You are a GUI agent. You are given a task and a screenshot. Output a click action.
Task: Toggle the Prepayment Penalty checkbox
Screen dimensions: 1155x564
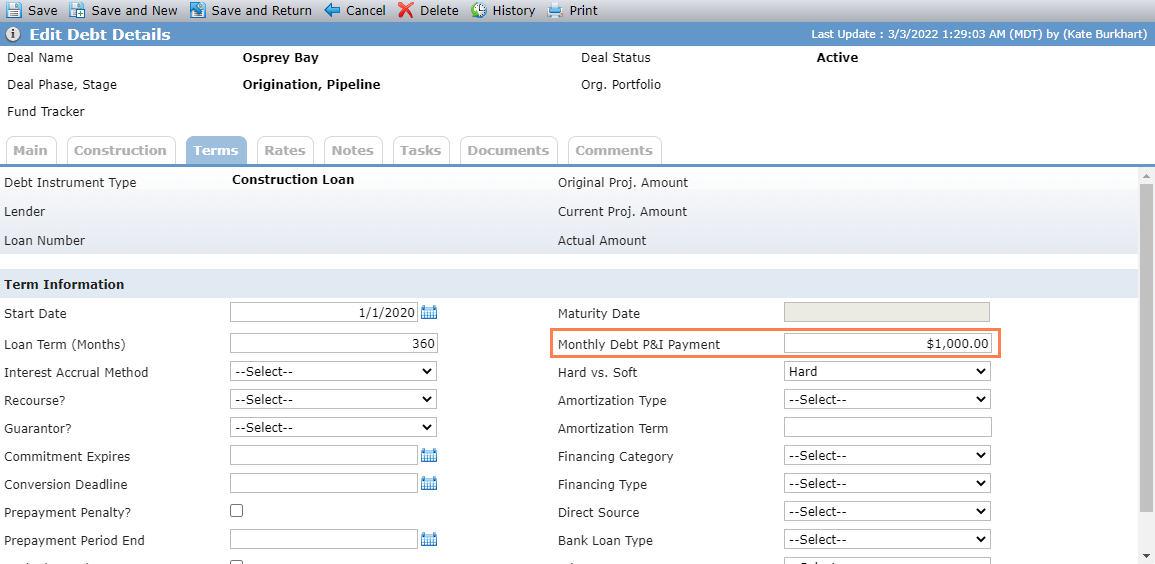point(236,510)
